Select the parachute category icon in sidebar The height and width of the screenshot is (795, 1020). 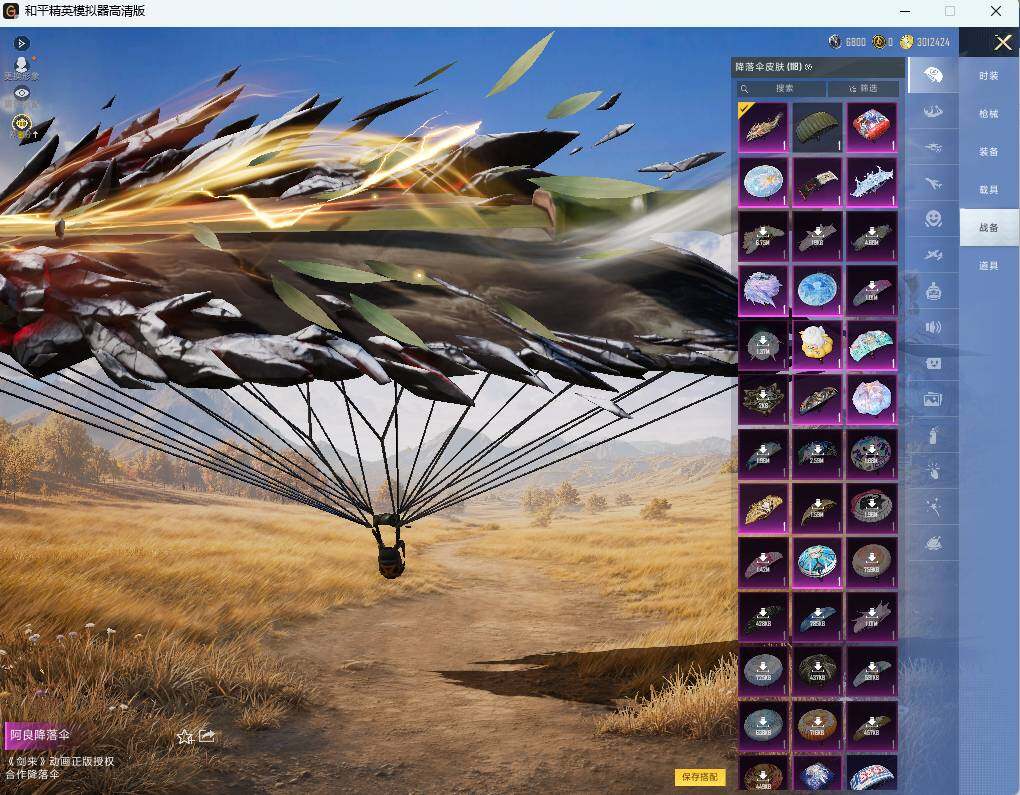pos(933,75)
